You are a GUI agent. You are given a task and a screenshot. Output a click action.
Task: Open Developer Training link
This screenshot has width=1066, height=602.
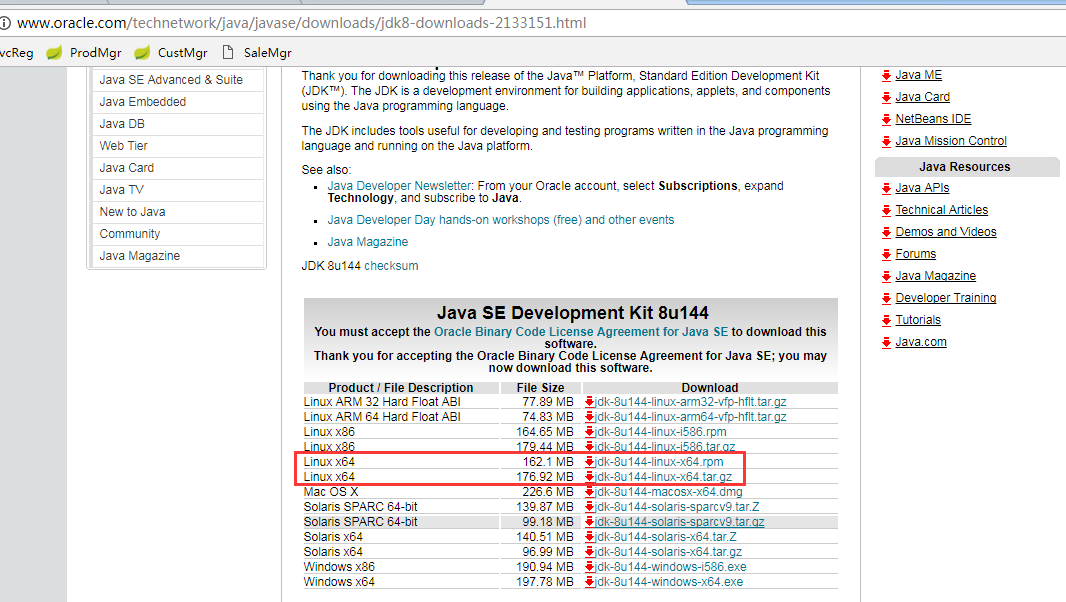coord(946,297)
